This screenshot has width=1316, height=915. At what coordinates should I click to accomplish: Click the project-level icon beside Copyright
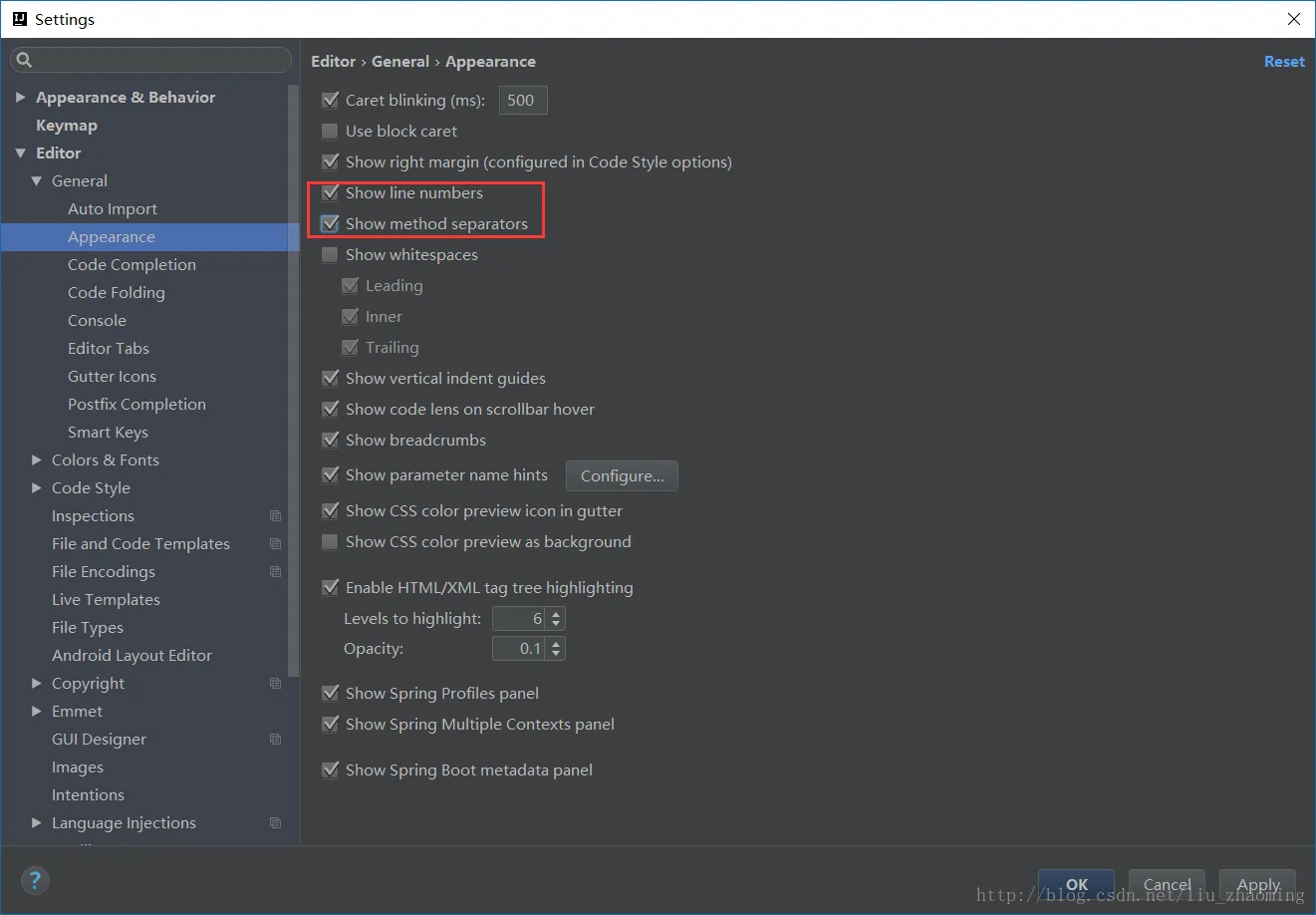coord(276,684)
